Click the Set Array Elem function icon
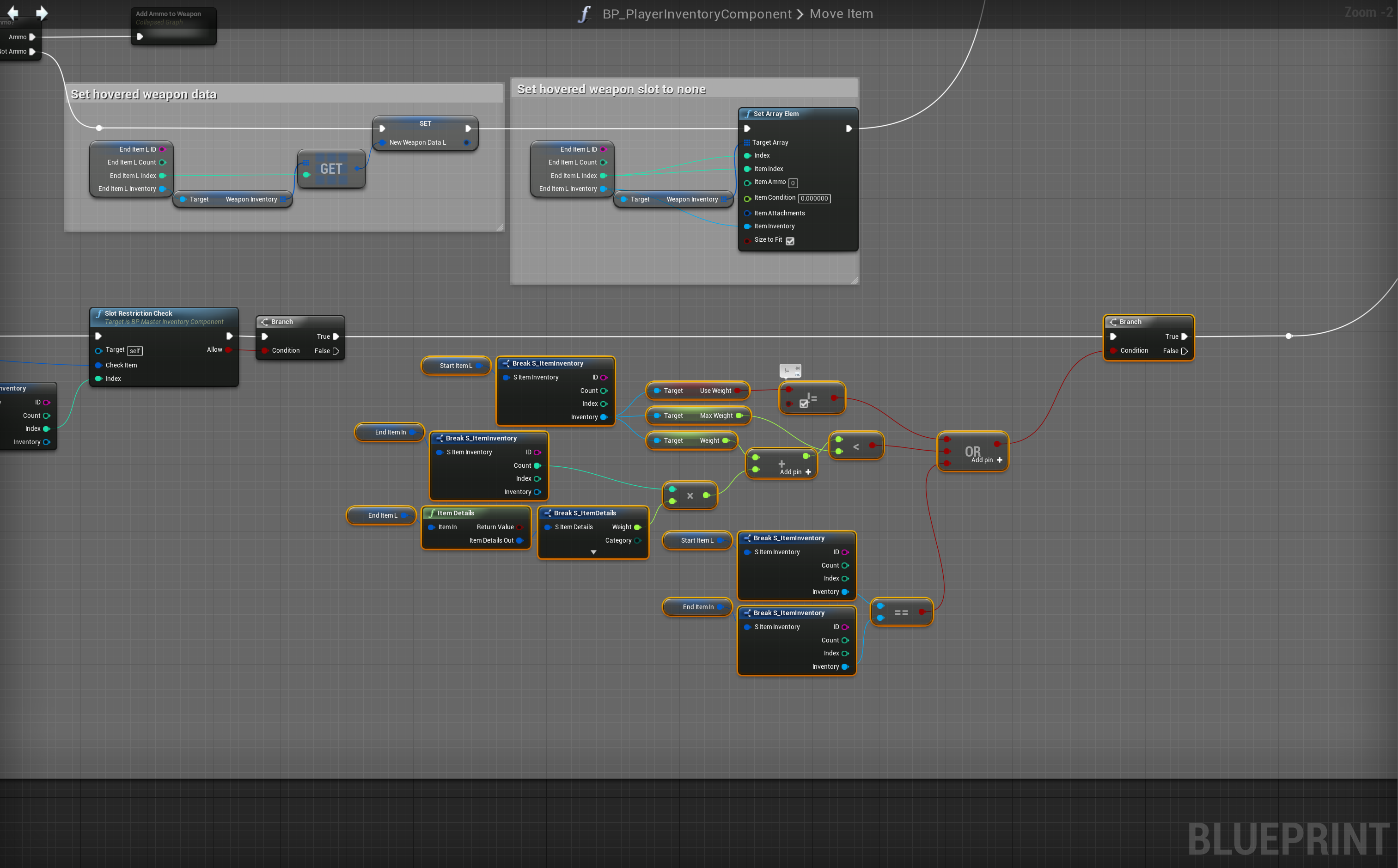This screenshot has width=1398, height=868. (x=747, y=114)
